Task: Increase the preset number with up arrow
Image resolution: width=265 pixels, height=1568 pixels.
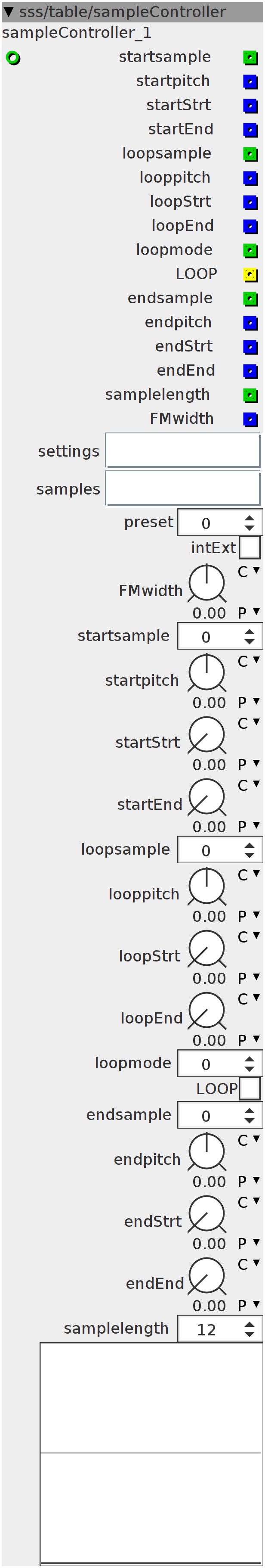Action: pos(249,519)
